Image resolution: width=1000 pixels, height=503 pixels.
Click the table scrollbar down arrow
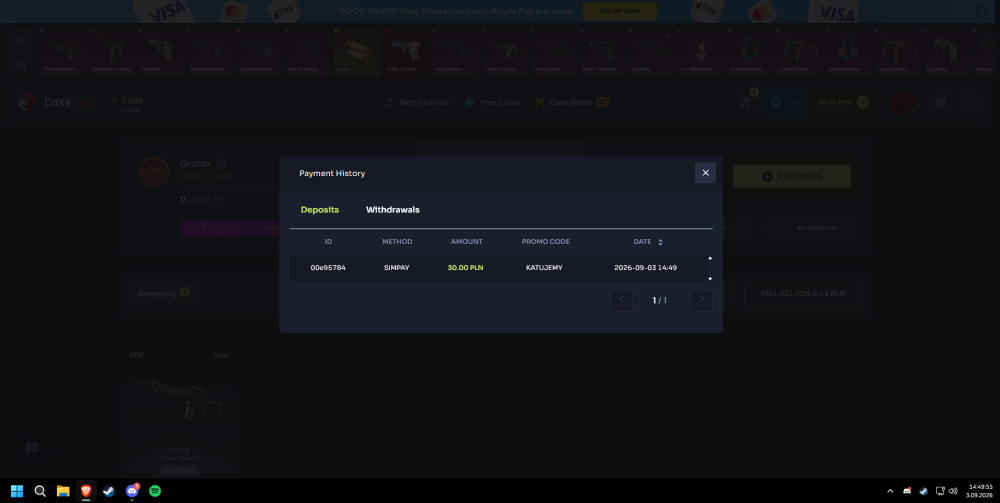710,279
